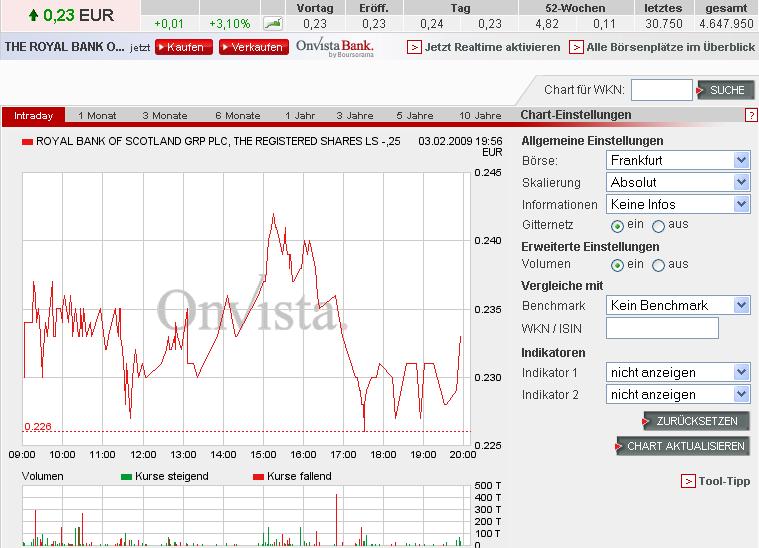Switch to the 3 Jahre tab
This screenshot has width=759, height=548.
point(355,116)
